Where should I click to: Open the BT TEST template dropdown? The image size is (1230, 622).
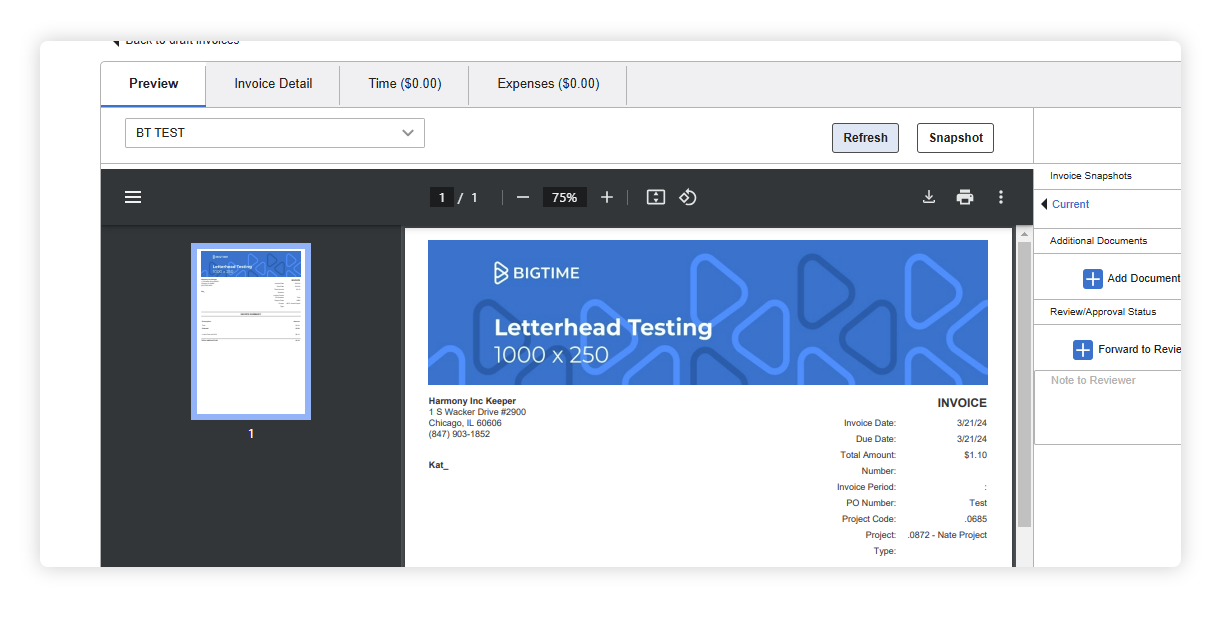click(x=275, y=133)
